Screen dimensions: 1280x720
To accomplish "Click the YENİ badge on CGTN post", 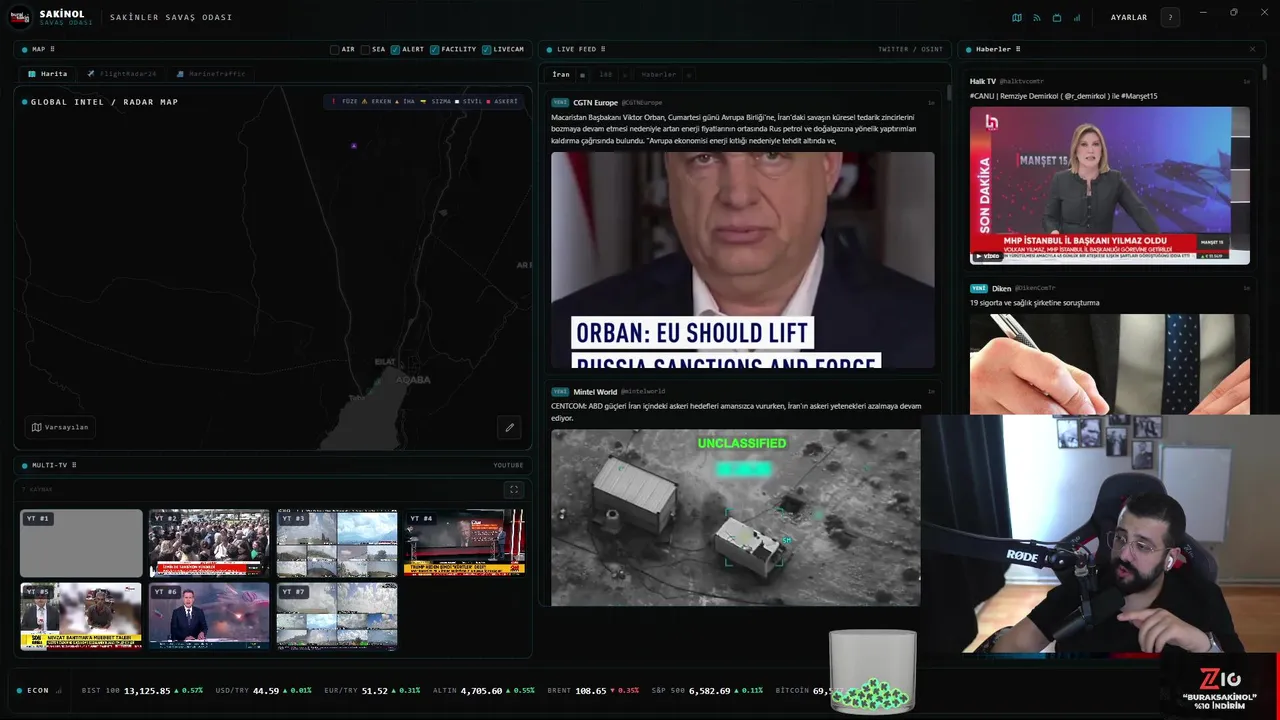I will pyautogui.click(x=560, y=102).
